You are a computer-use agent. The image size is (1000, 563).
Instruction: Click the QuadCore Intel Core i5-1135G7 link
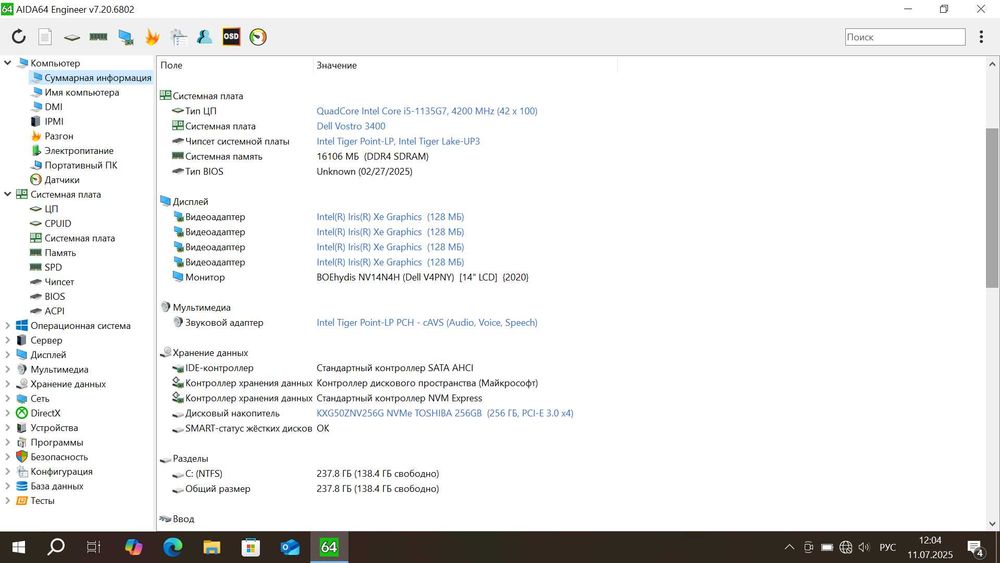pyautogui.click(x=427, y=111)
